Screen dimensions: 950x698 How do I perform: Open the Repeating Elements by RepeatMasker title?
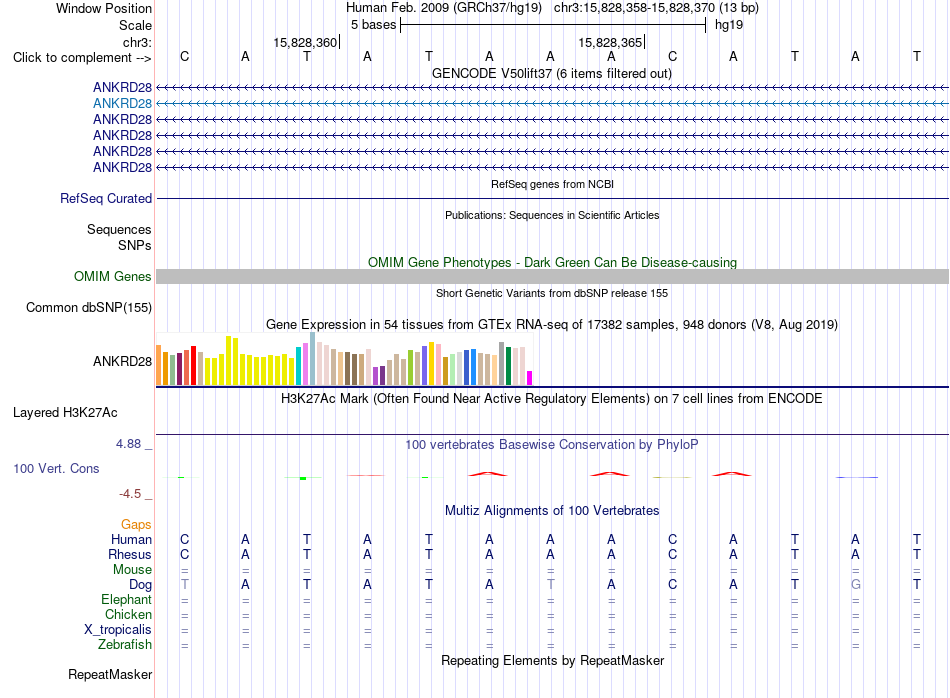(553, 661)
